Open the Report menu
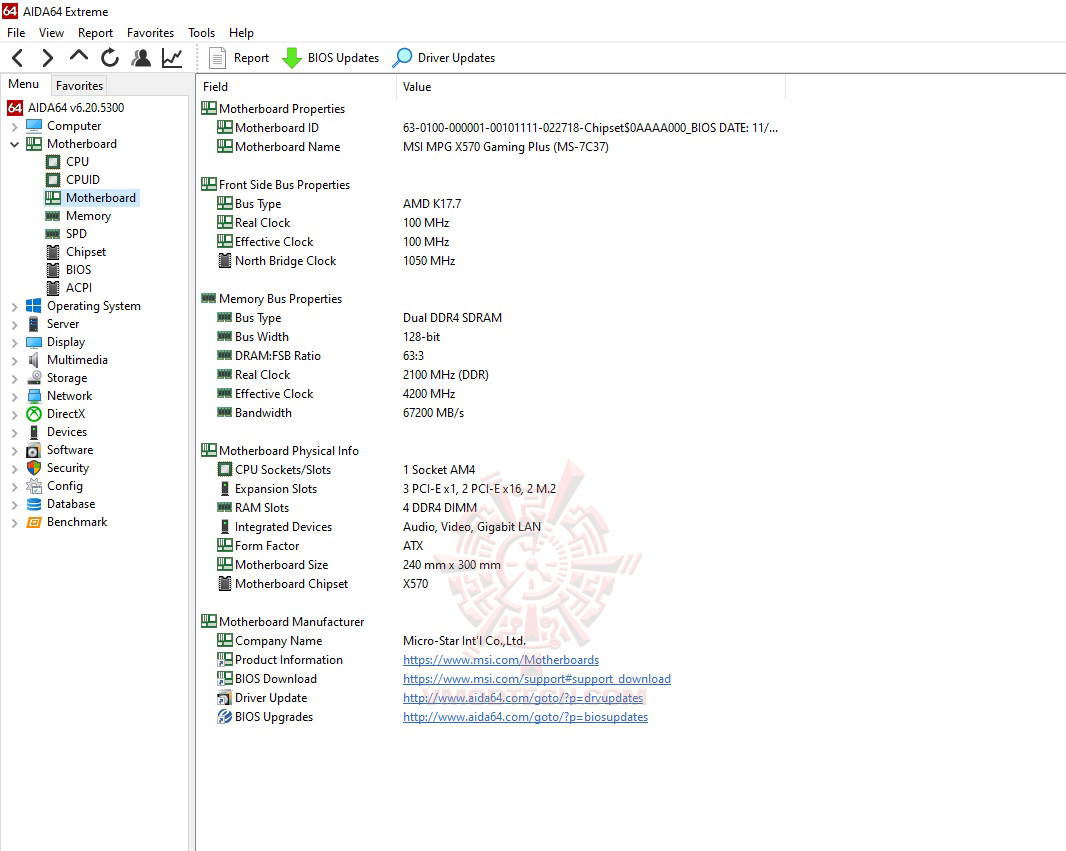Screen dimensions: 1066x851 [x=95, y=33]
